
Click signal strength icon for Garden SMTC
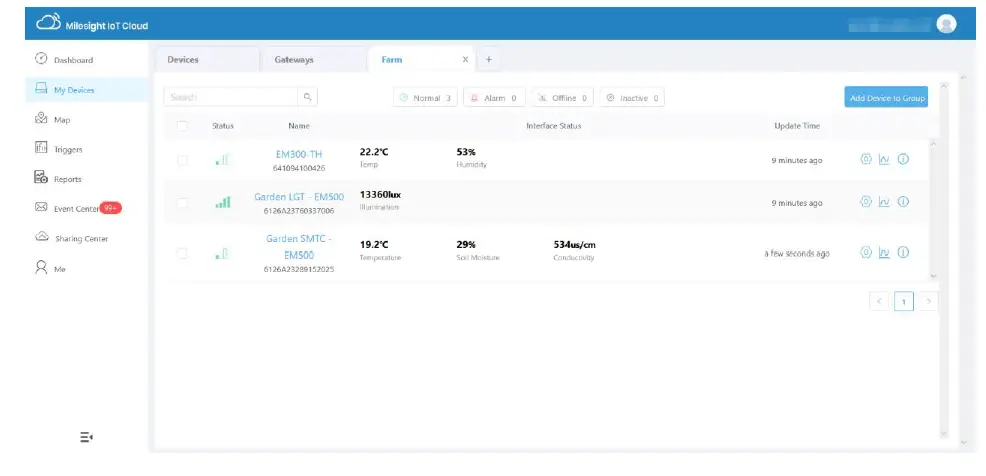coord(222,253)
